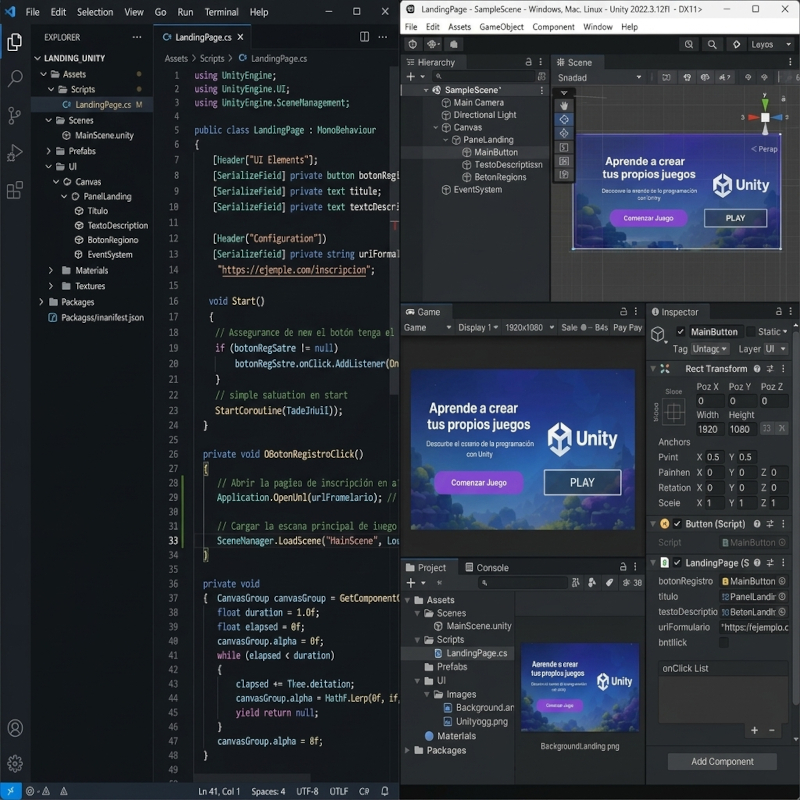Toggle the bntllick checkbox in Inspector
The height and width of the screenshot is (800, 800).
[x=723, y=642]
